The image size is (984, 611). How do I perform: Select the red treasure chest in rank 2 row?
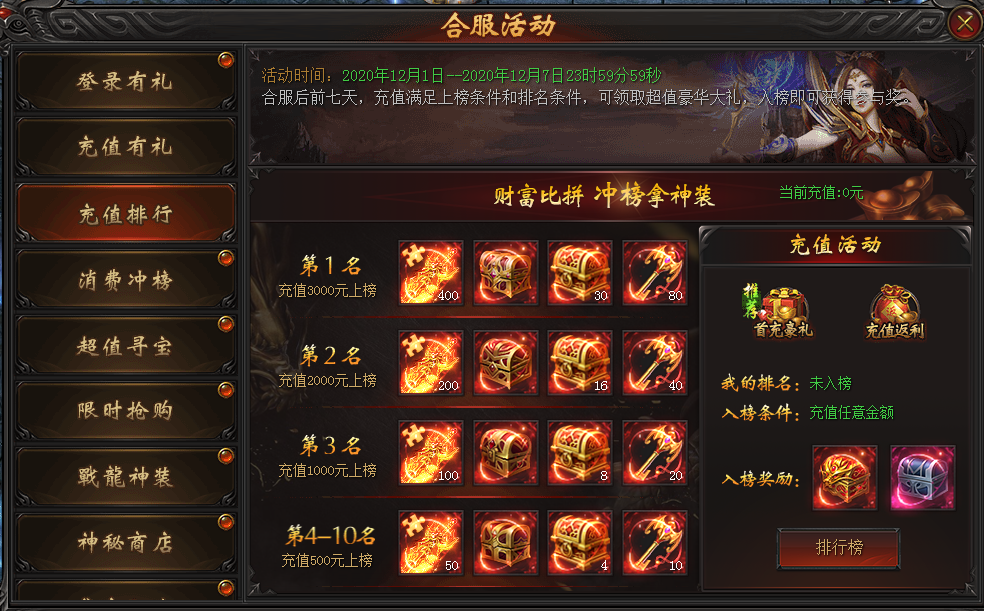(x=505, y=363)
